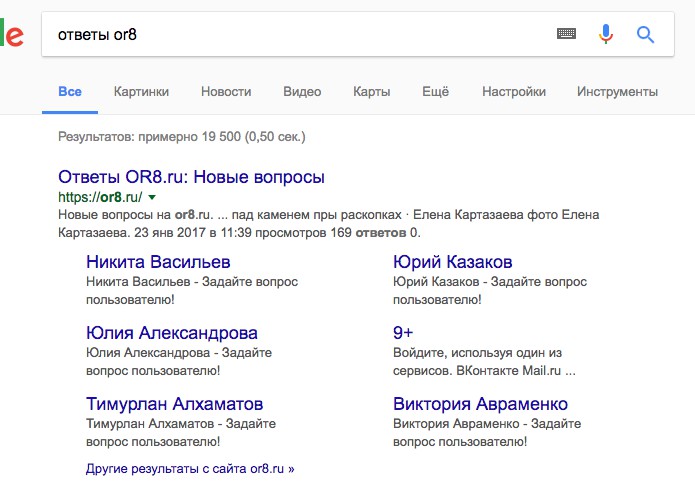Viewport: 695px width, 496px height.
Task: Select the 'Все' tab
Action: pos(70,92)
